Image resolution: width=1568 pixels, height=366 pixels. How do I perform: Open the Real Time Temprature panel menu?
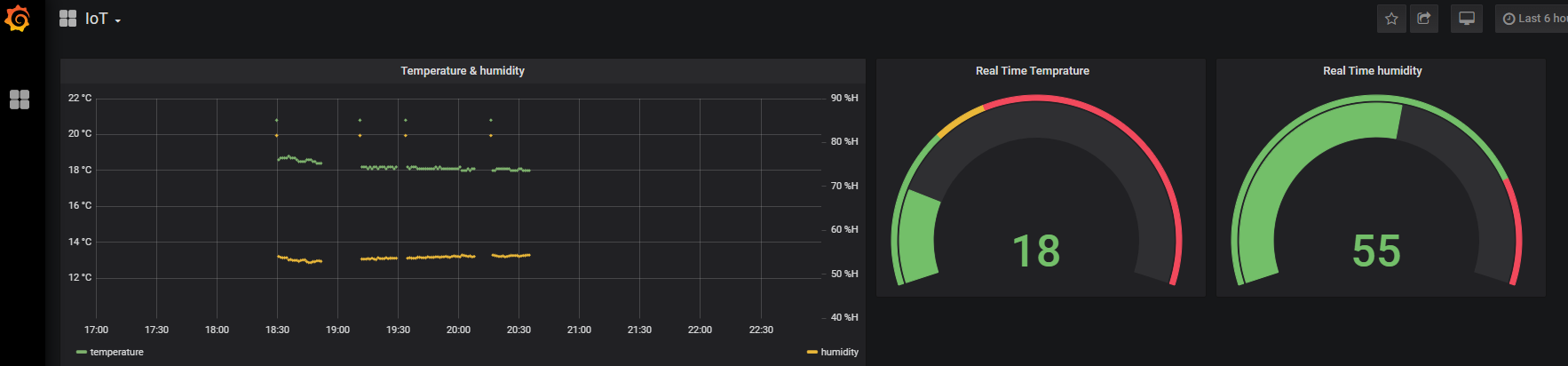(1033, 71)
